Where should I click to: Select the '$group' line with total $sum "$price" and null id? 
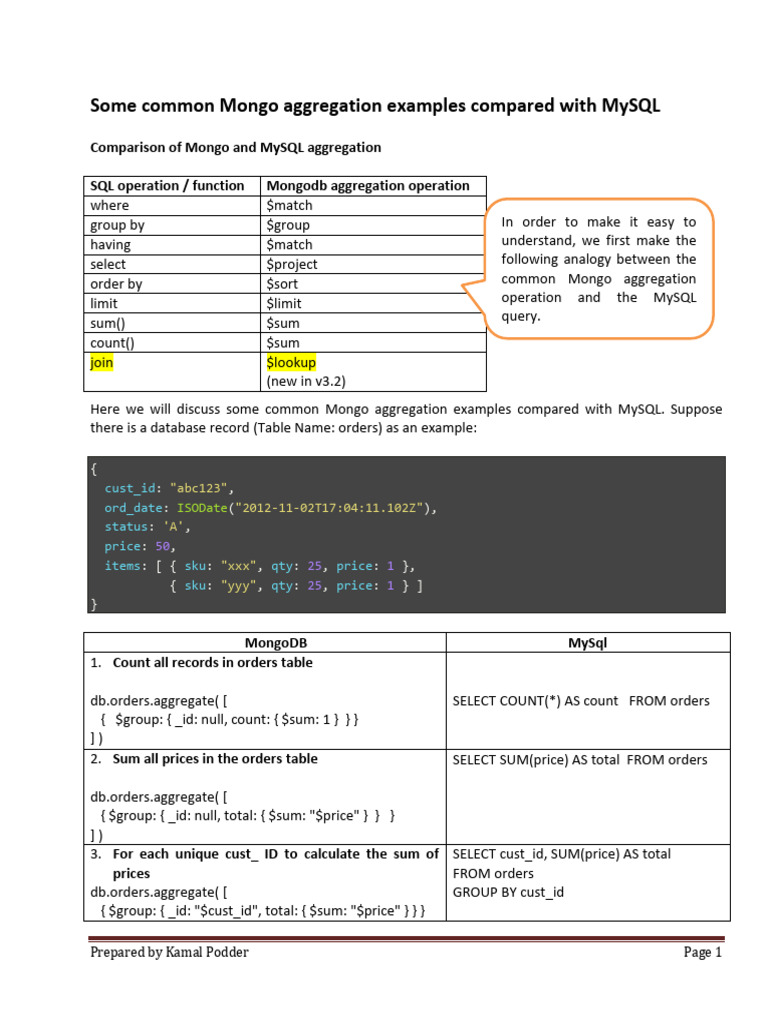coord(247,815)
